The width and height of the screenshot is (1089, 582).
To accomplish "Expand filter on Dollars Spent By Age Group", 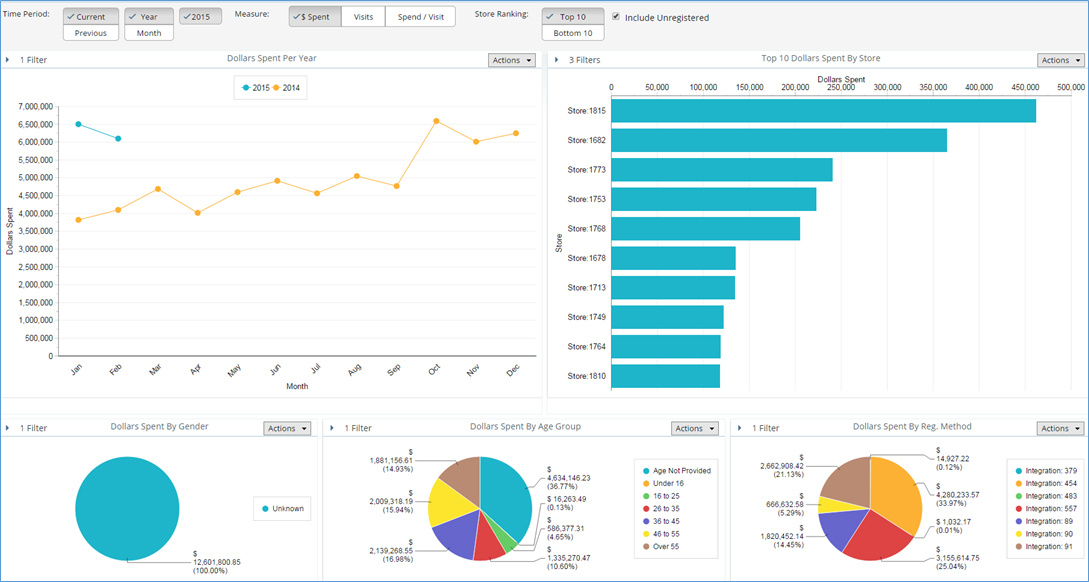I will coord(333,428).
